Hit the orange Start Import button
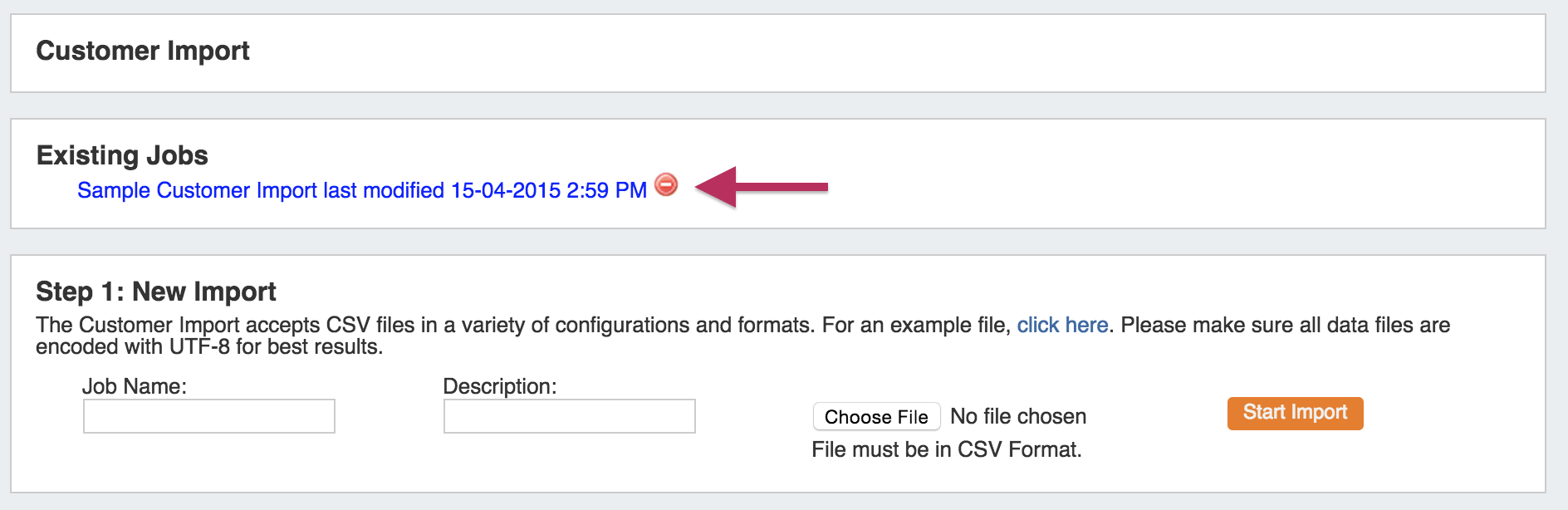 pyautogui.click(x=1295, y=413)
